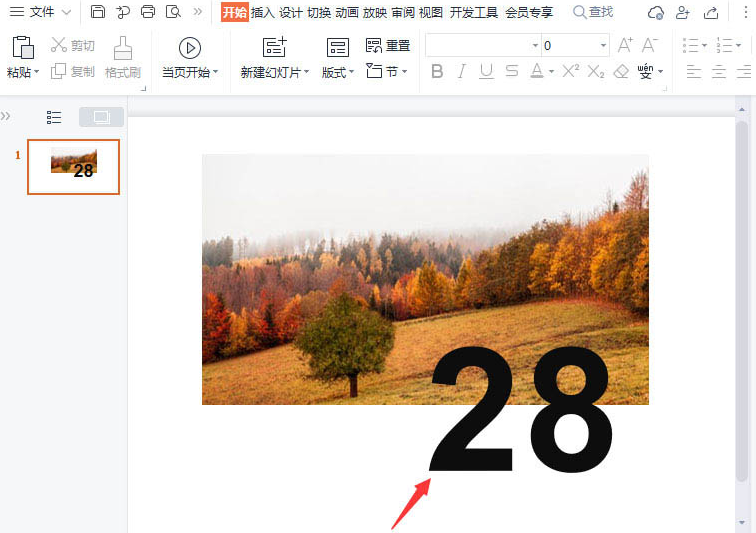The width and height of the screenshot is (756, 533).
Task: Open the font size dropdown
Action: pos(603,45)
